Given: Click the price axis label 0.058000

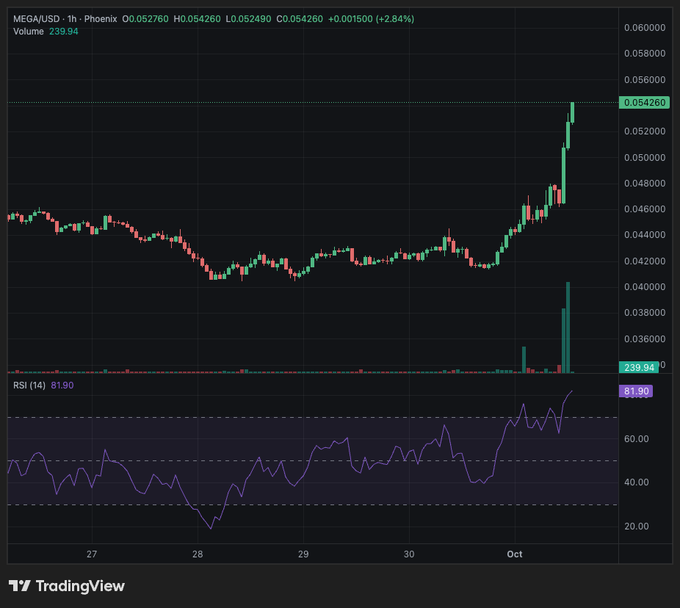Looking at the screenshot, I should click(x=644, y=53).
